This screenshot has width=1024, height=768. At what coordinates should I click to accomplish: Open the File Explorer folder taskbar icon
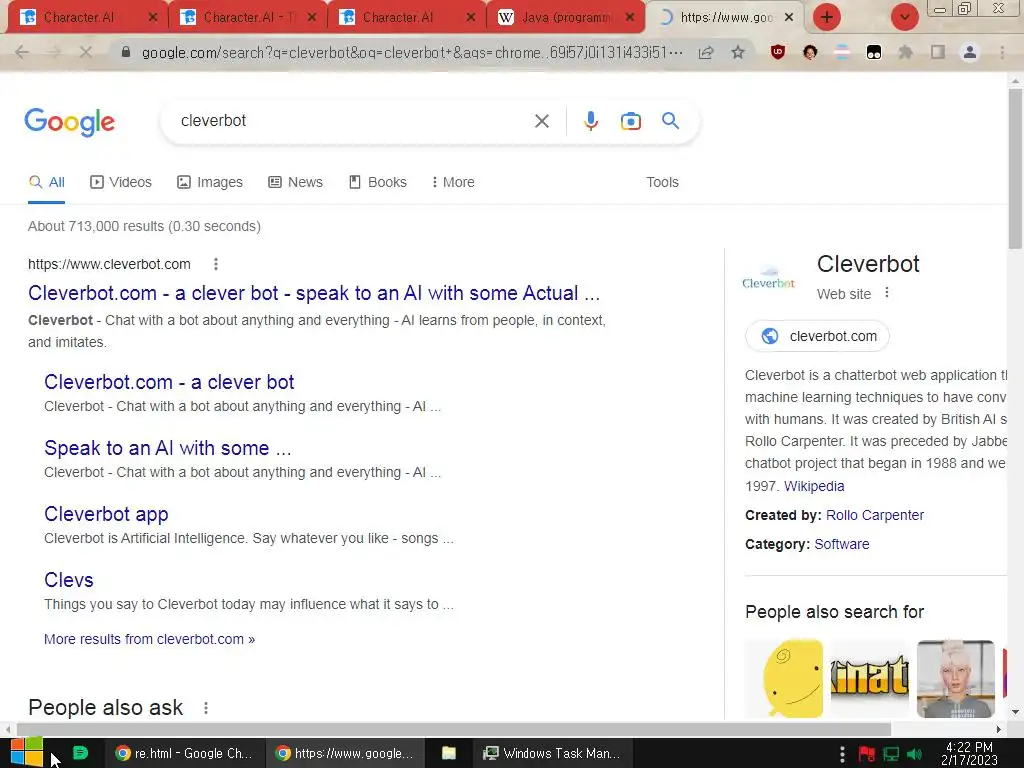[449, 753]
